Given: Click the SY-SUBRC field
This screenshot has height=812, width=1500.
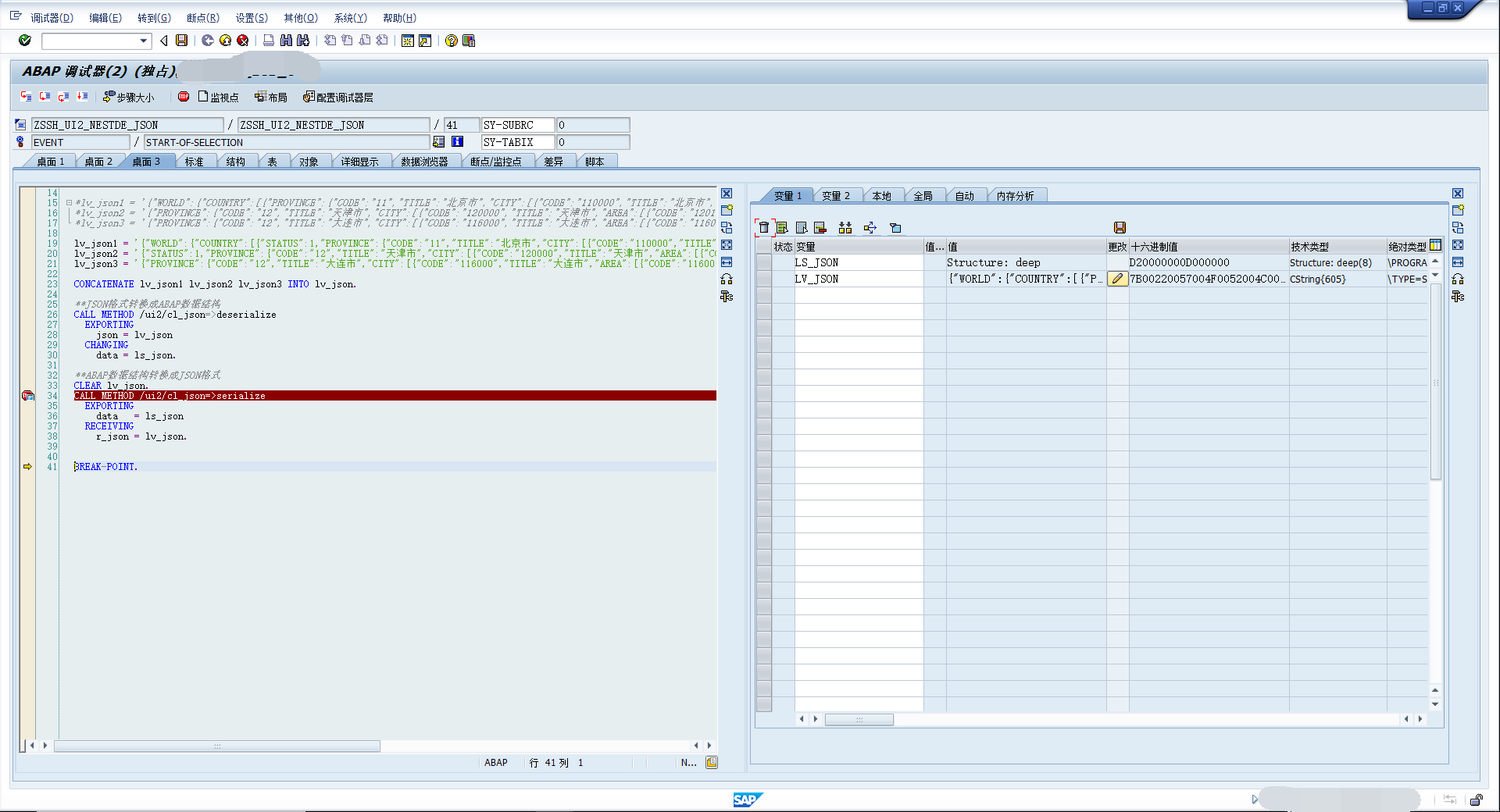Looking at the screenshot, I should [518, 125].
